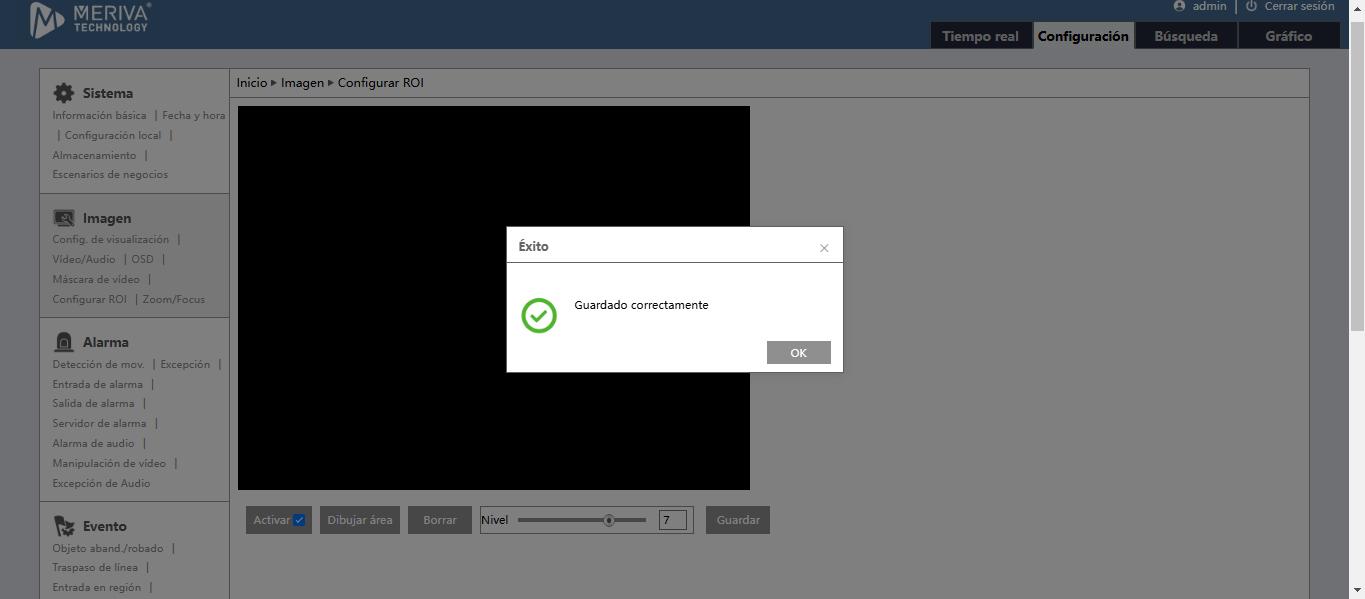The height and width of the screenshot is (599, 1365).
Task: Open the Zoom/Focus settings link
Action: click(172, 299)
